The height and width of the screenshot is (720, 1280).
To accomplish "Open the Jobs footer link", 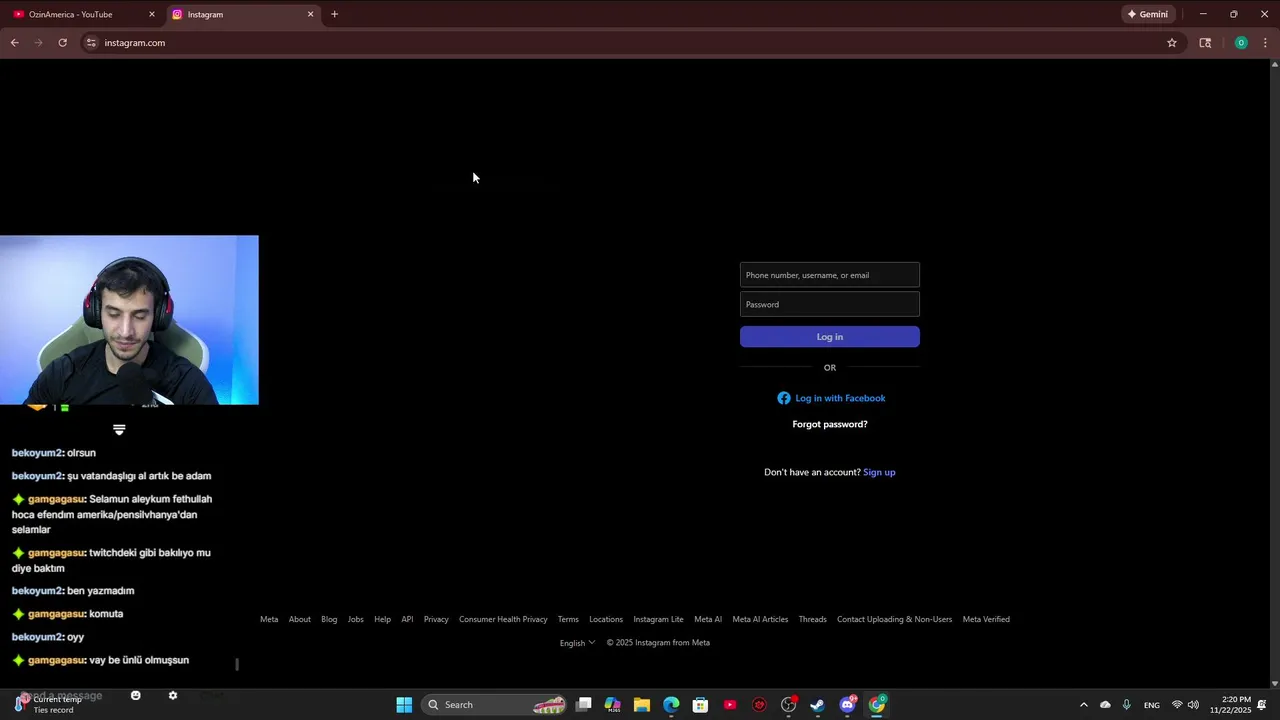I will coord(356,619).
